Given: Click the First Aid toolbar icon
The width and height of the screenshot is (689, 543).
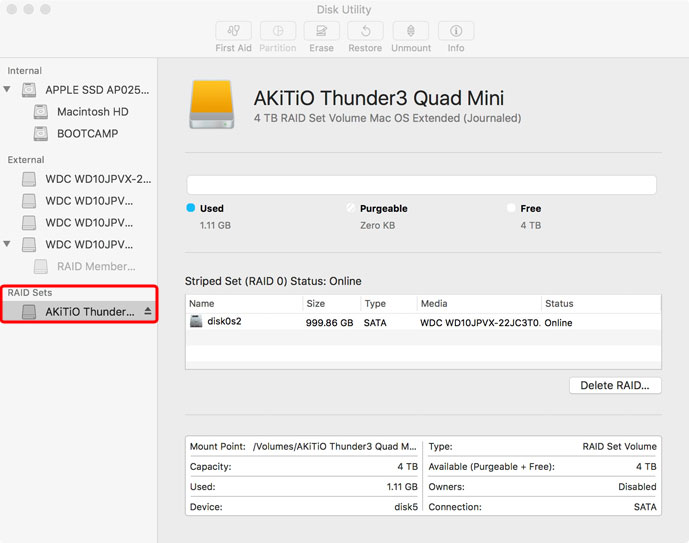Looking at the screenshot, I should pyautogui.click(x=233, y=32).
